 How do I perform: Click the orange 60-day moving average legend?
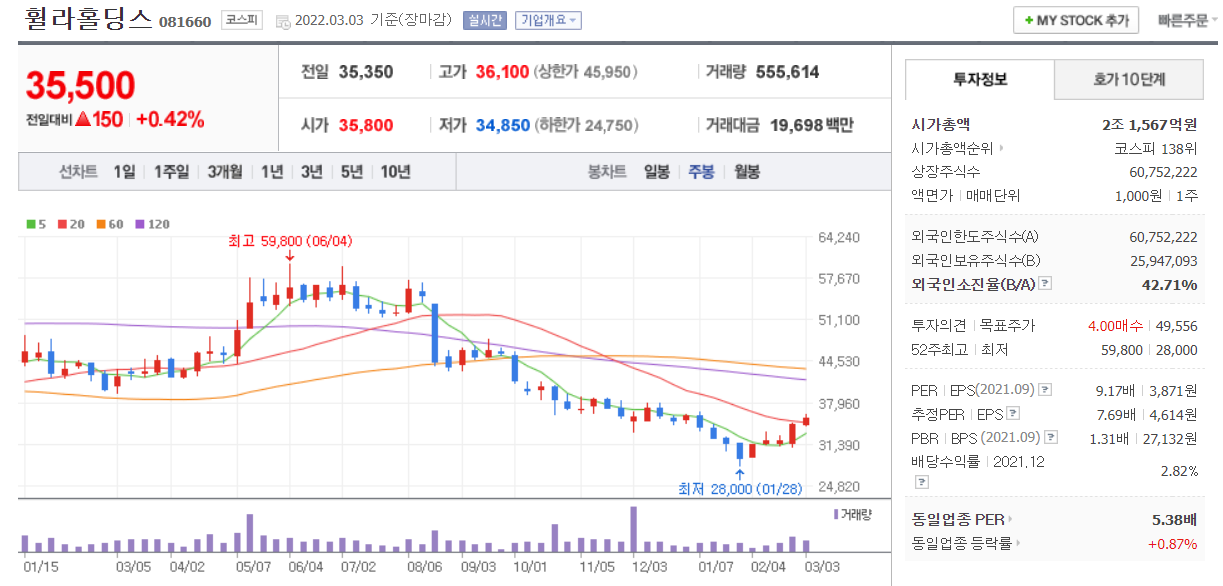click(108, 224)
